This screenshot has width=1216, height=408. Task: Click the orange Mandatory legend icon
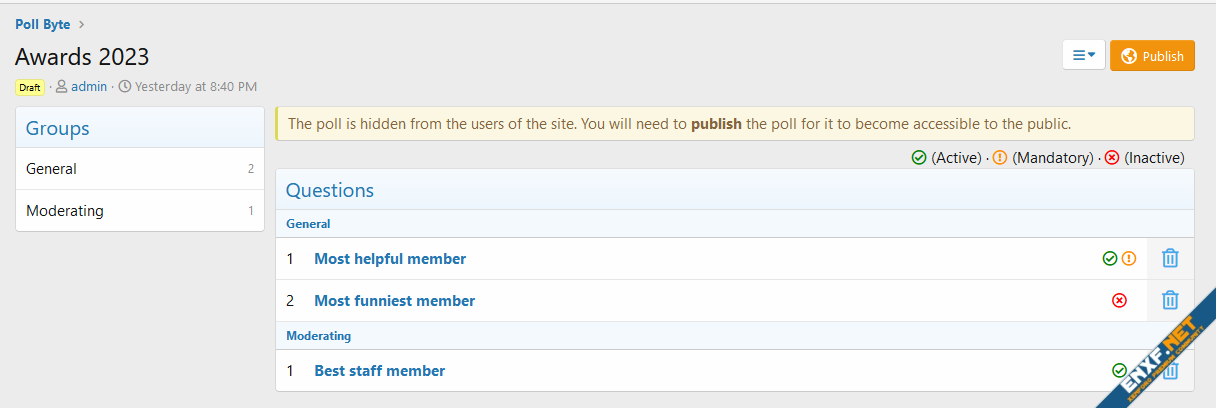tap(1000, 158)
